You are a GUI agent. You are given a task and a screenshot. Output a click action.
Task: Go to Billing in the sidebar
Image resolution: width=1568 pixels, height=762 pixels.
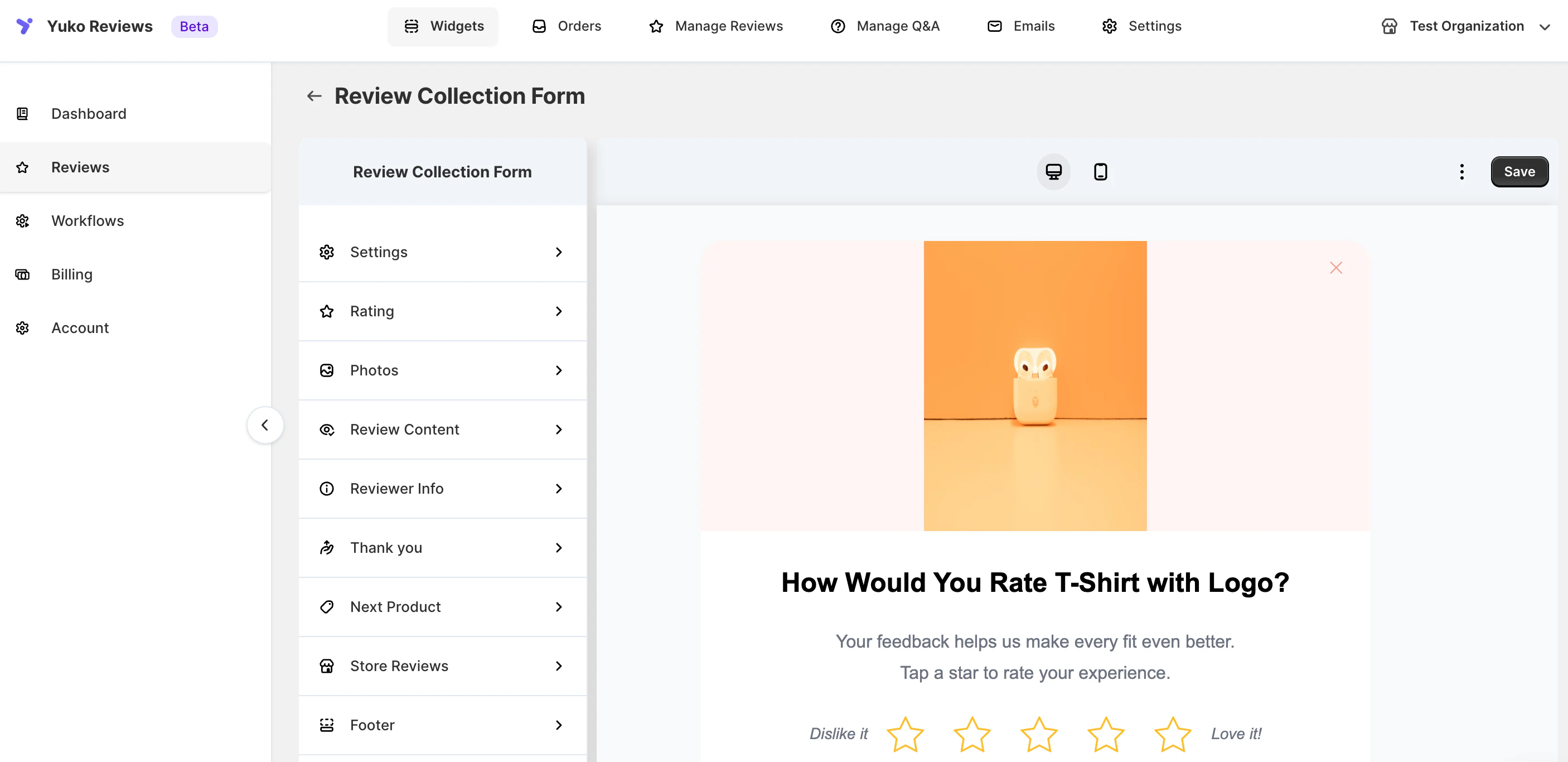[135, 274]
